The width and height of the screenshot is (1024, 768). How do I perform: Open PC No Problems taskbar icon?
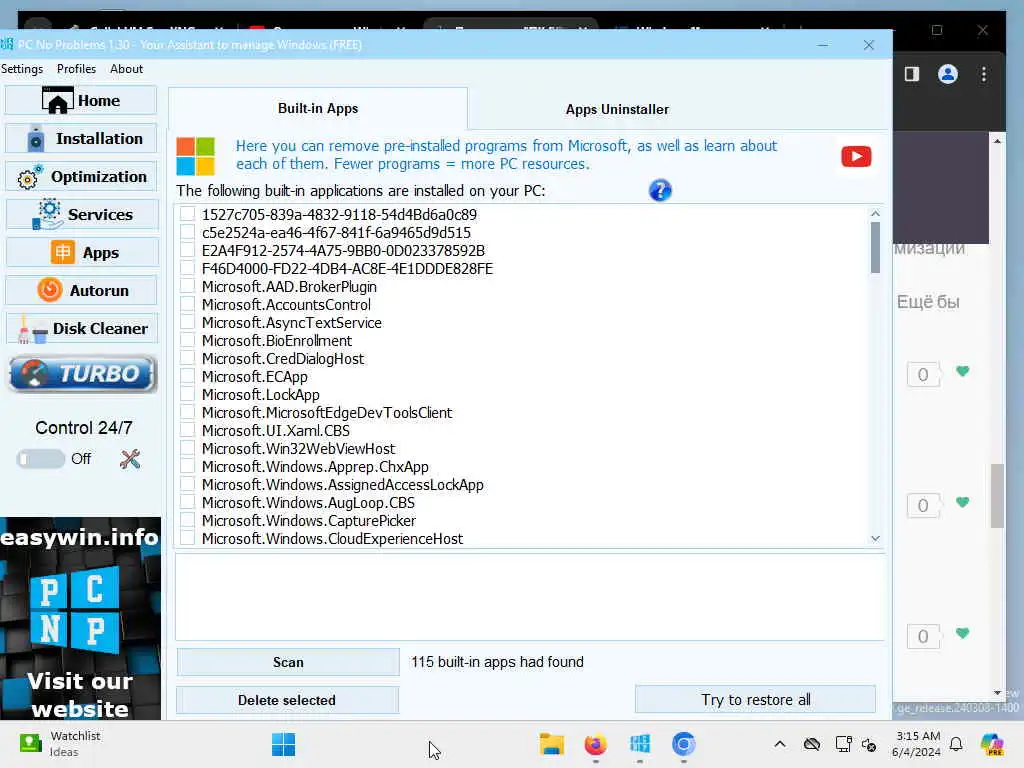[x=639, y=744]
